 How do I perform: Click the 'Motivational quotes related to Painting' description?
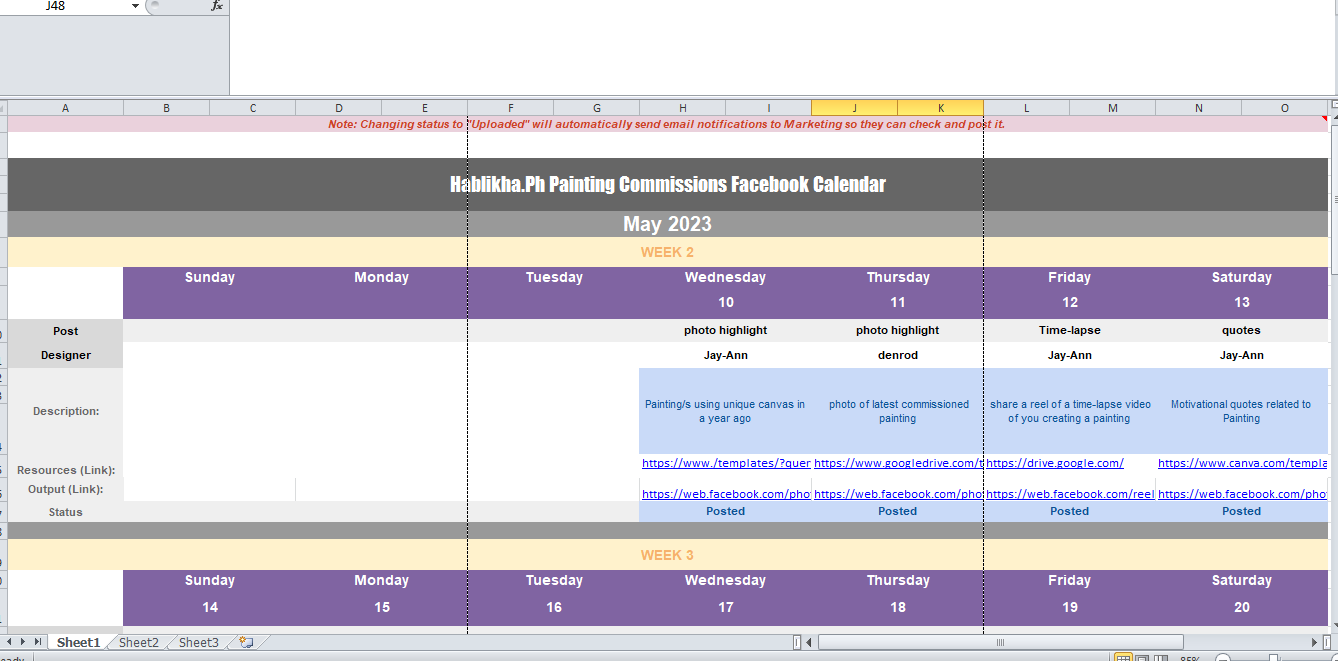pyautogui.click(x=1242, y=411)
